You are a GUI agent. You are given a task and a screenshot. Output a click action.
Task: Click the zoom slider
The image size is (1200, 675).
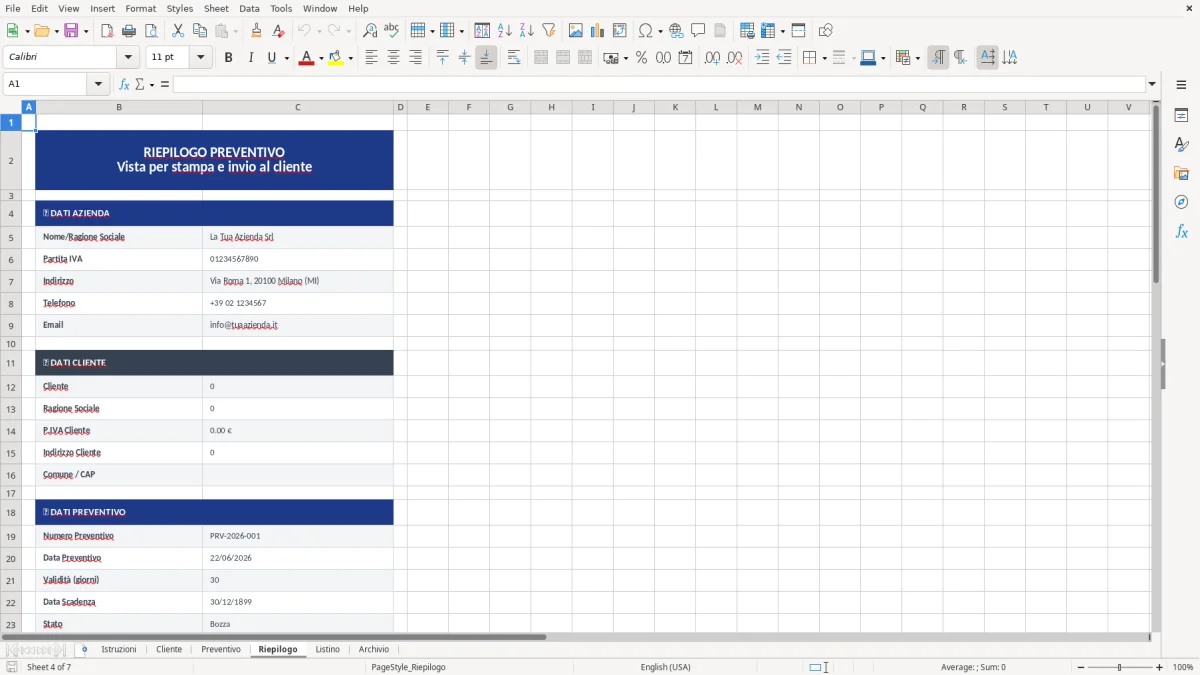[x=1119, y=667]
